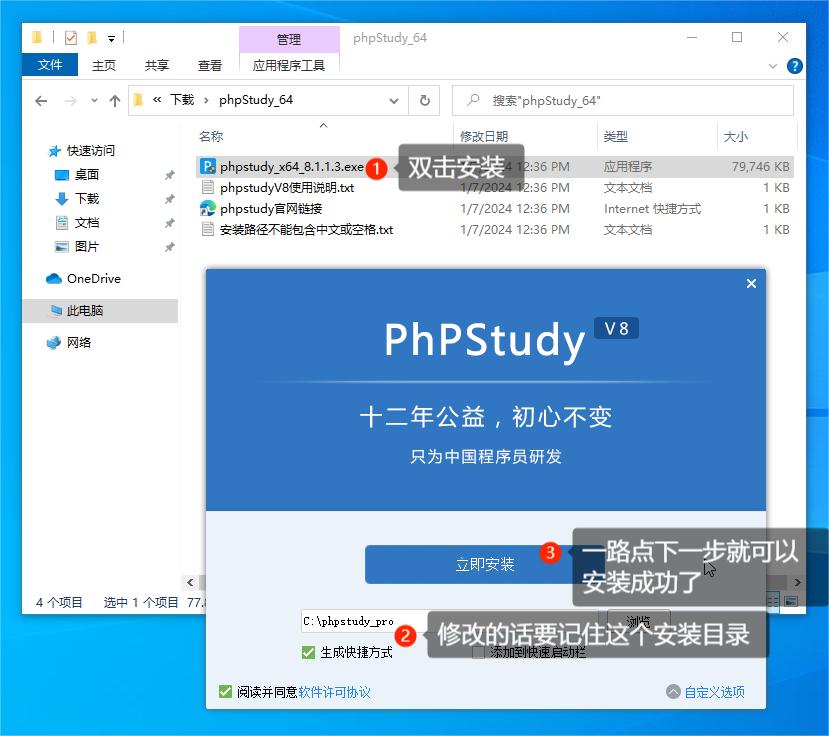Click the Back arrow in Explorer
The width and height of the screenshot is (829, 736).
pyautogui.click(x=41, y=100)
